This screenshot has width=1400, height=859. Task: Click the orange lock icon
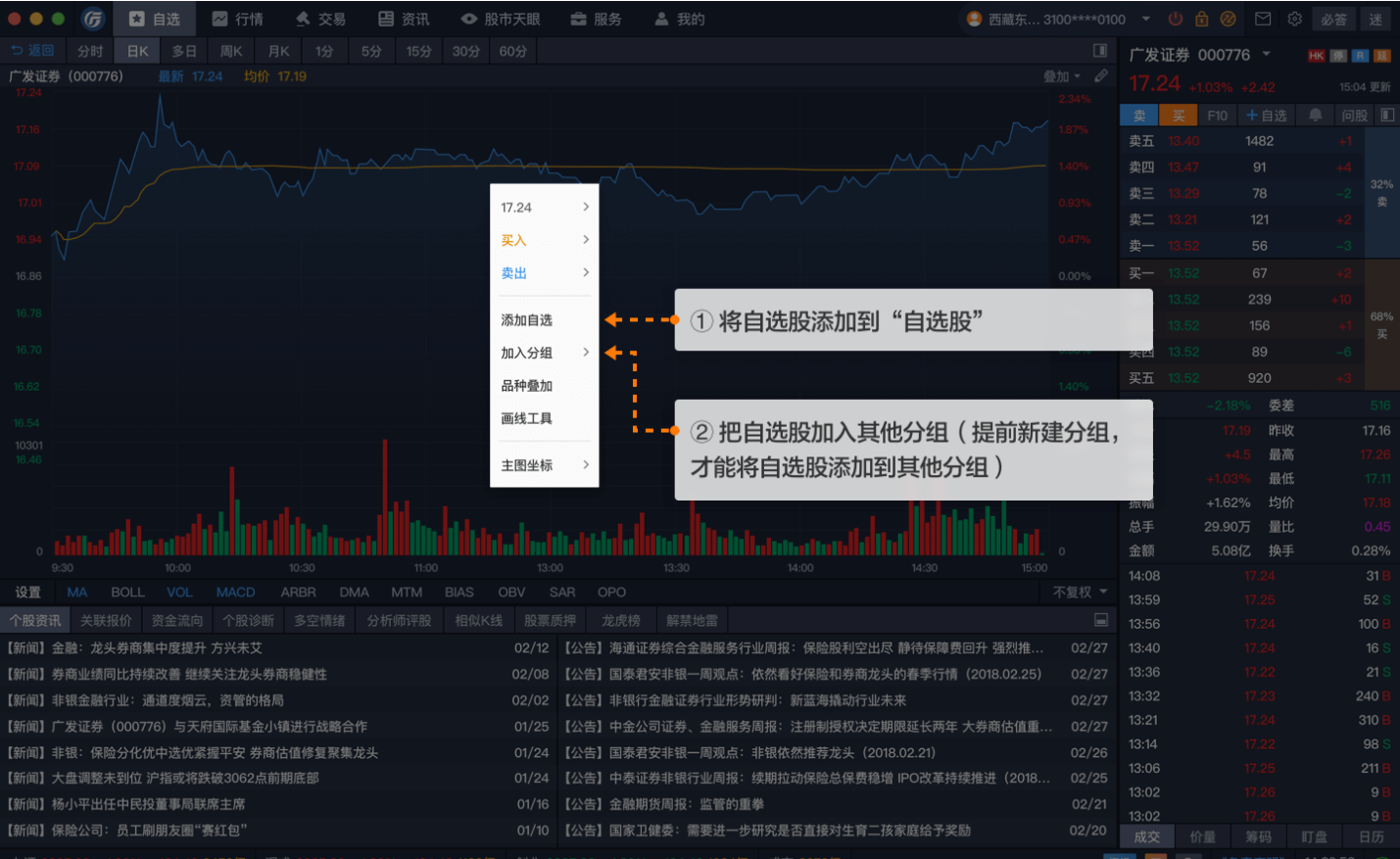[x=1201, y=19]
